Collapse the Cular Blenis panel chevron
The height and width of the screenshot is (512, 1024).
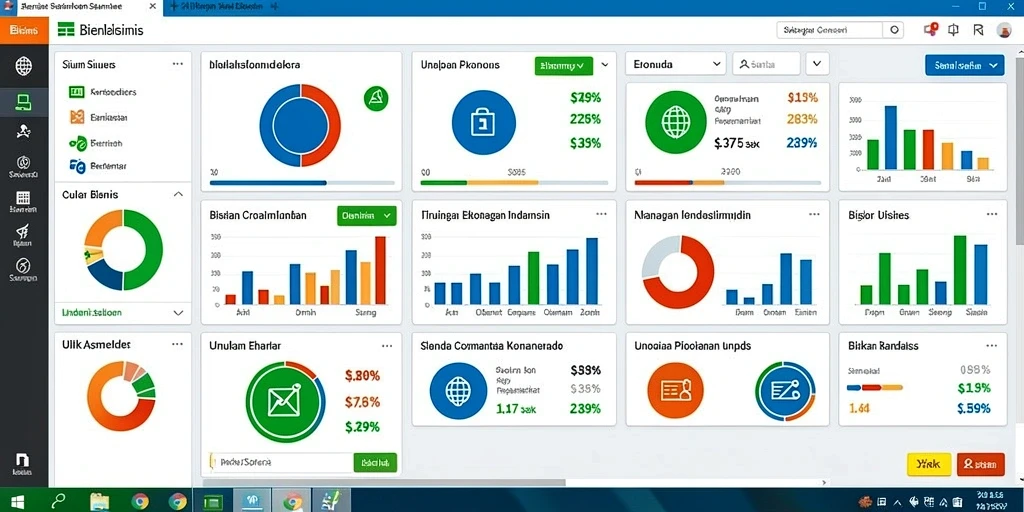click(178, 195)
